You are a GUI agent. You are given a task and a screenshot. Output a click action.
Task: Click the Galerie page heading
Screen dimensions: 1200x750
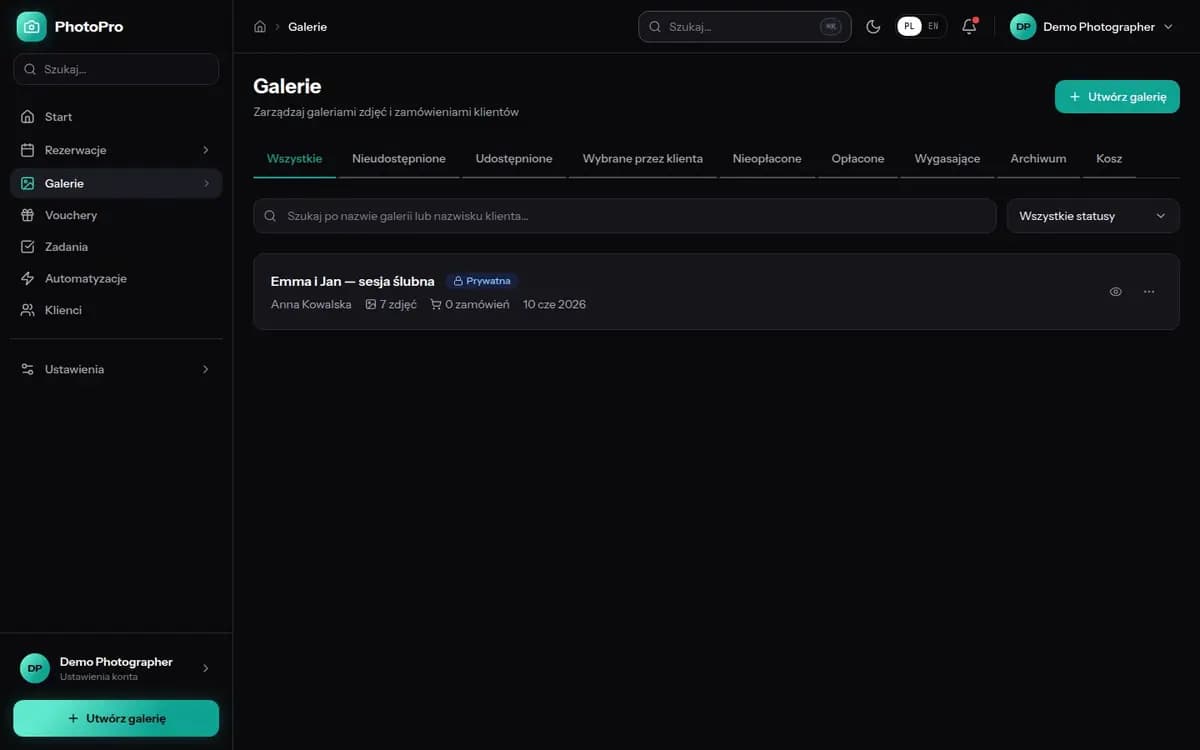point(287,86)
